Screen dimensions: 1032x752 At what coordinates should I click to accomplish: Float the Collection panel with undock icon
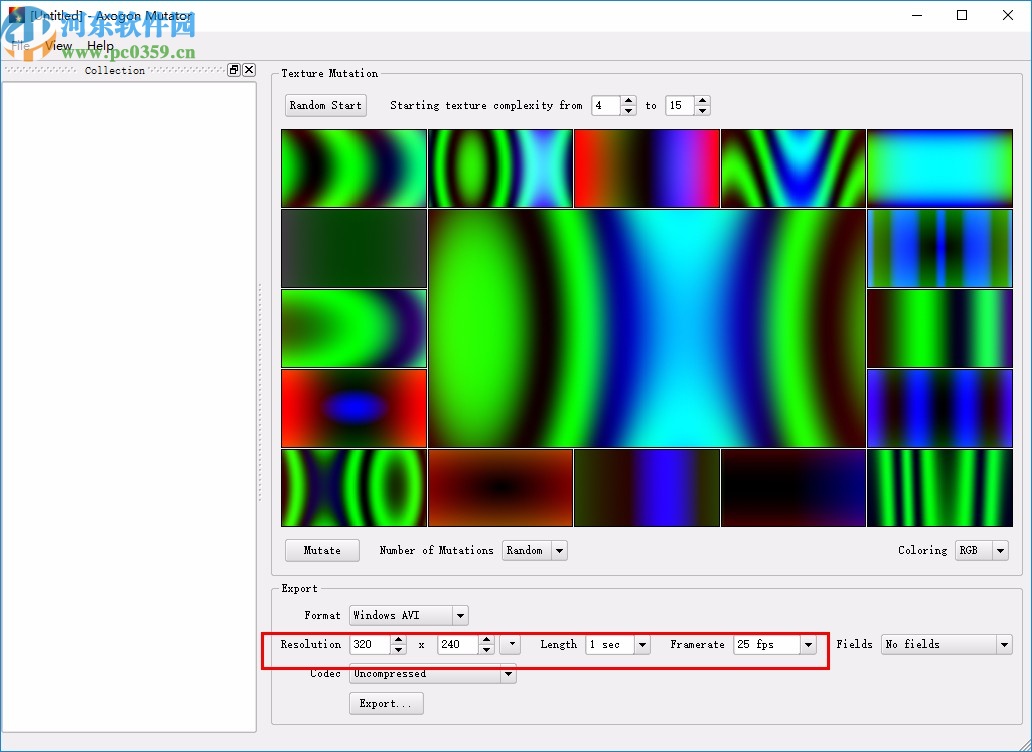point(234,70)
